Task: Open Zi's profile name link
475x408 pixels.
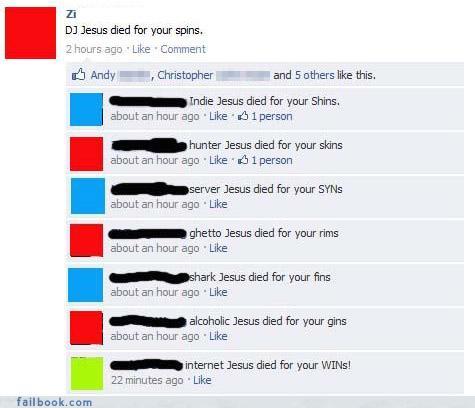Action: (x=71, y=14)
